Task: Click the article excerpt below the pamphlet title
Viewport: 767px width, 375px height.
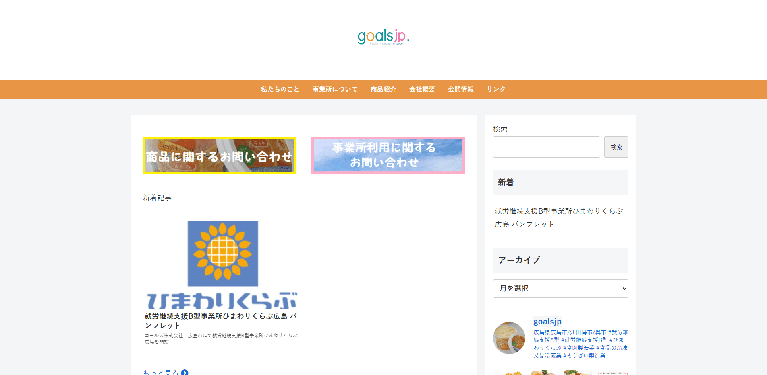Action: [x=221, y=338]
